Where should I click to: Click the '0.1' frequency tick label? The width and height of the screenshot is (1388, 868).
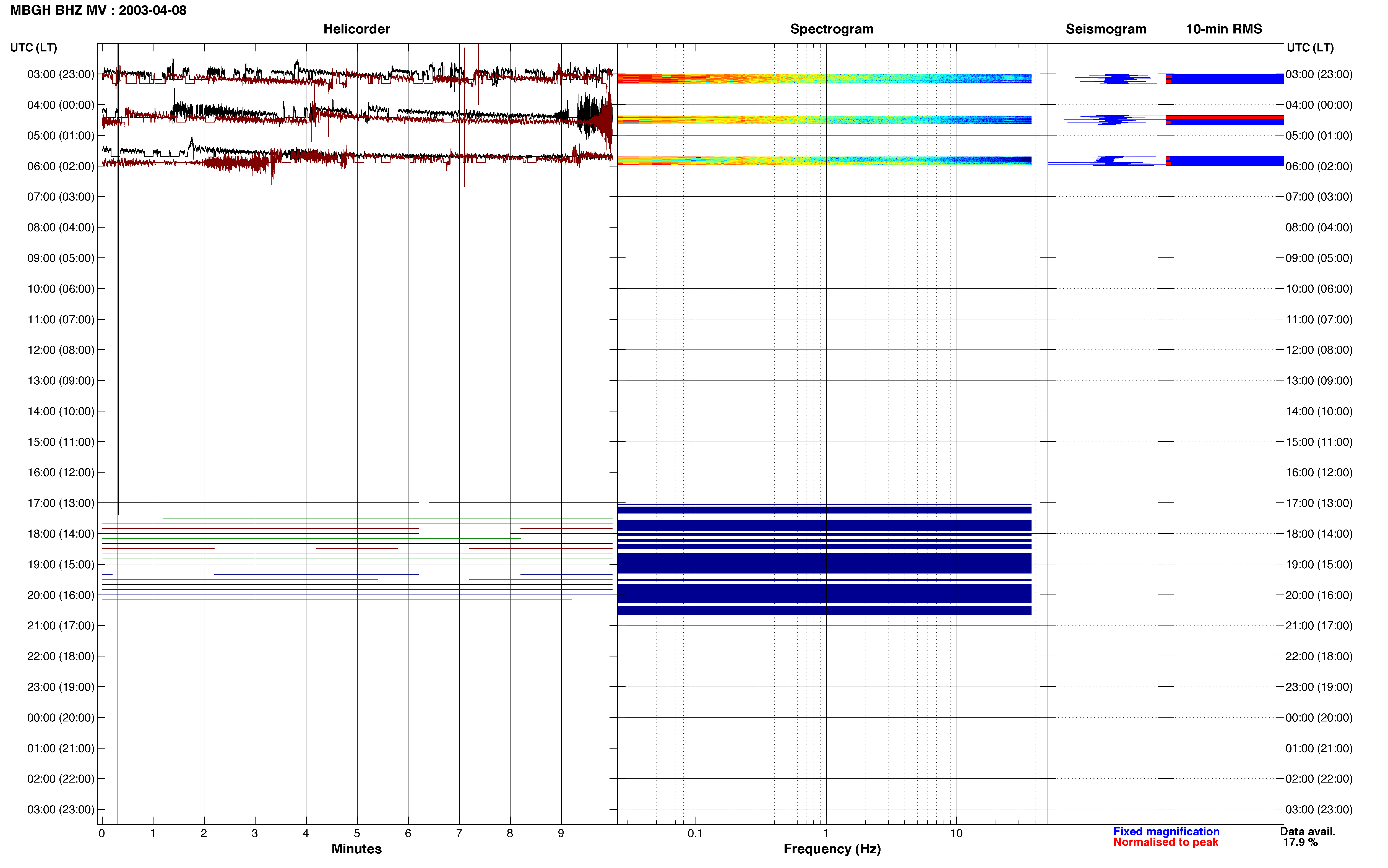coord(695,833)
